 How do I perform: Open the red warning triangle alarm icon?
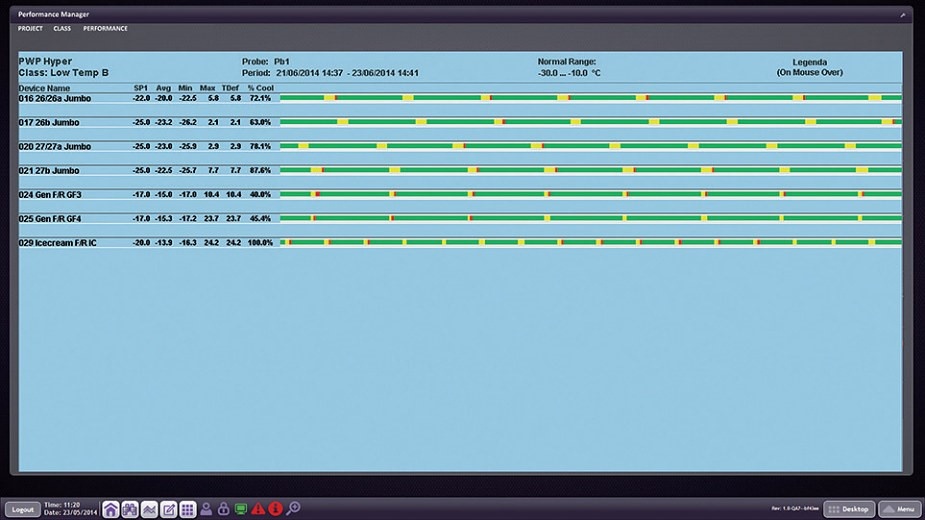tap(258, 509)
